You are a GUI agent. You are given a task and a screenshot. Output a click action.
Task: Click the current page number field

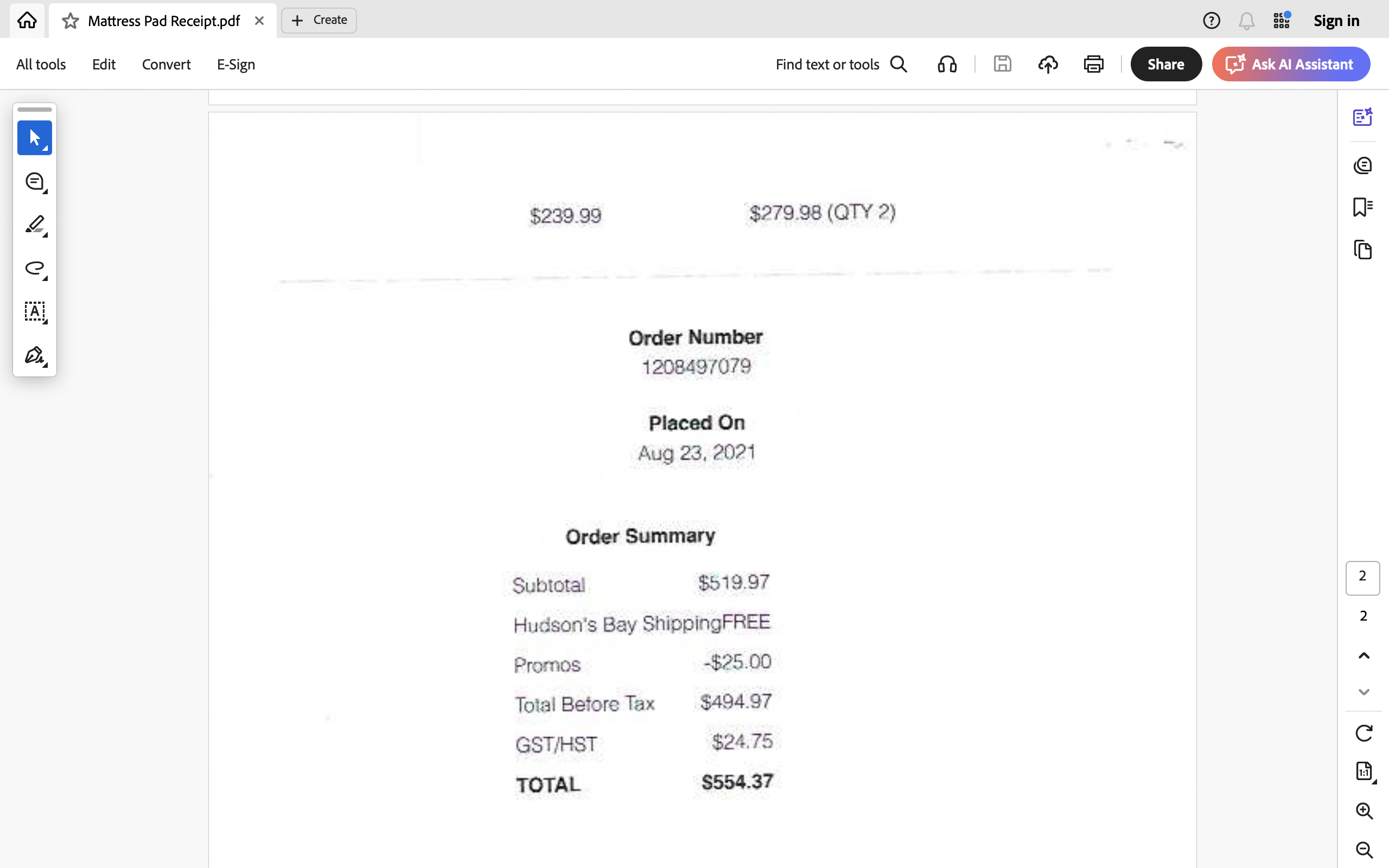[1362, 577]
